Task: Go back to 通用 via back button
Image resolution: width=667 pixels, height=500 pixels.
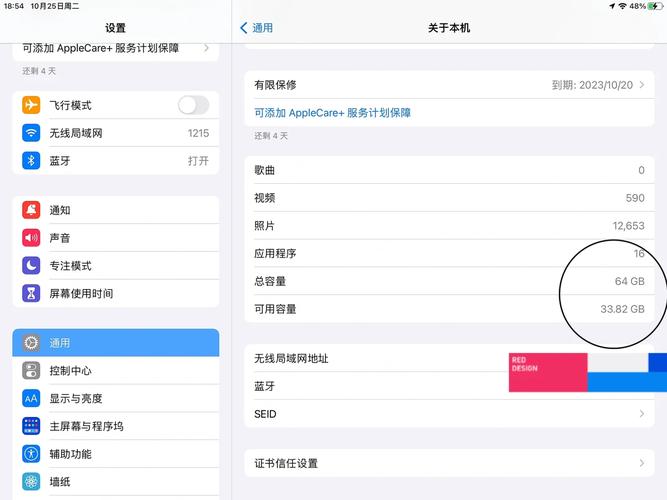Action: tap(257, 28)
